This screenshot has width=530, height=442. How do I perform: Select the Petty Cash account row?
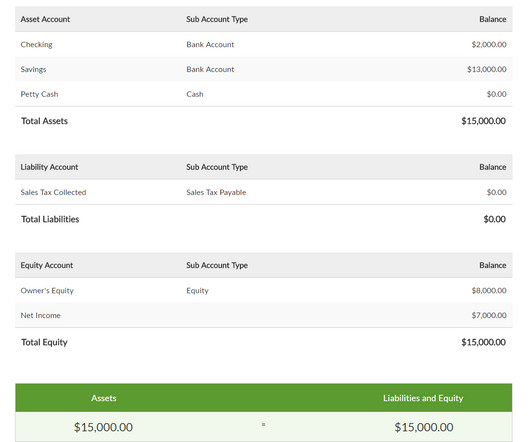tap(264, 94)
